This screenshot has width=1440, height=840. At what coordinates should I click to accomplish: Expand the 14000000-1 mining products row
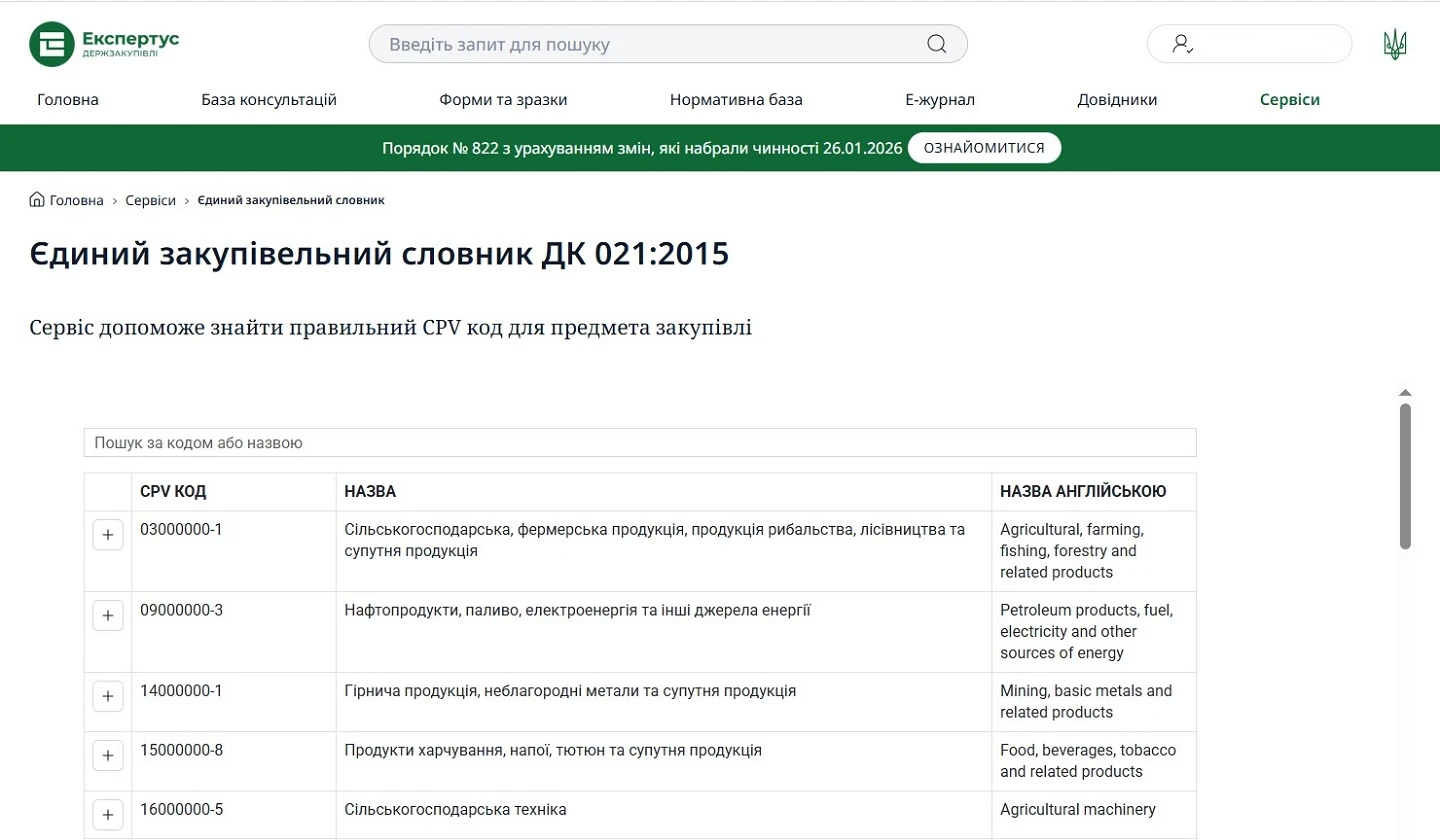pyautogui.click(x=107, y=695)
